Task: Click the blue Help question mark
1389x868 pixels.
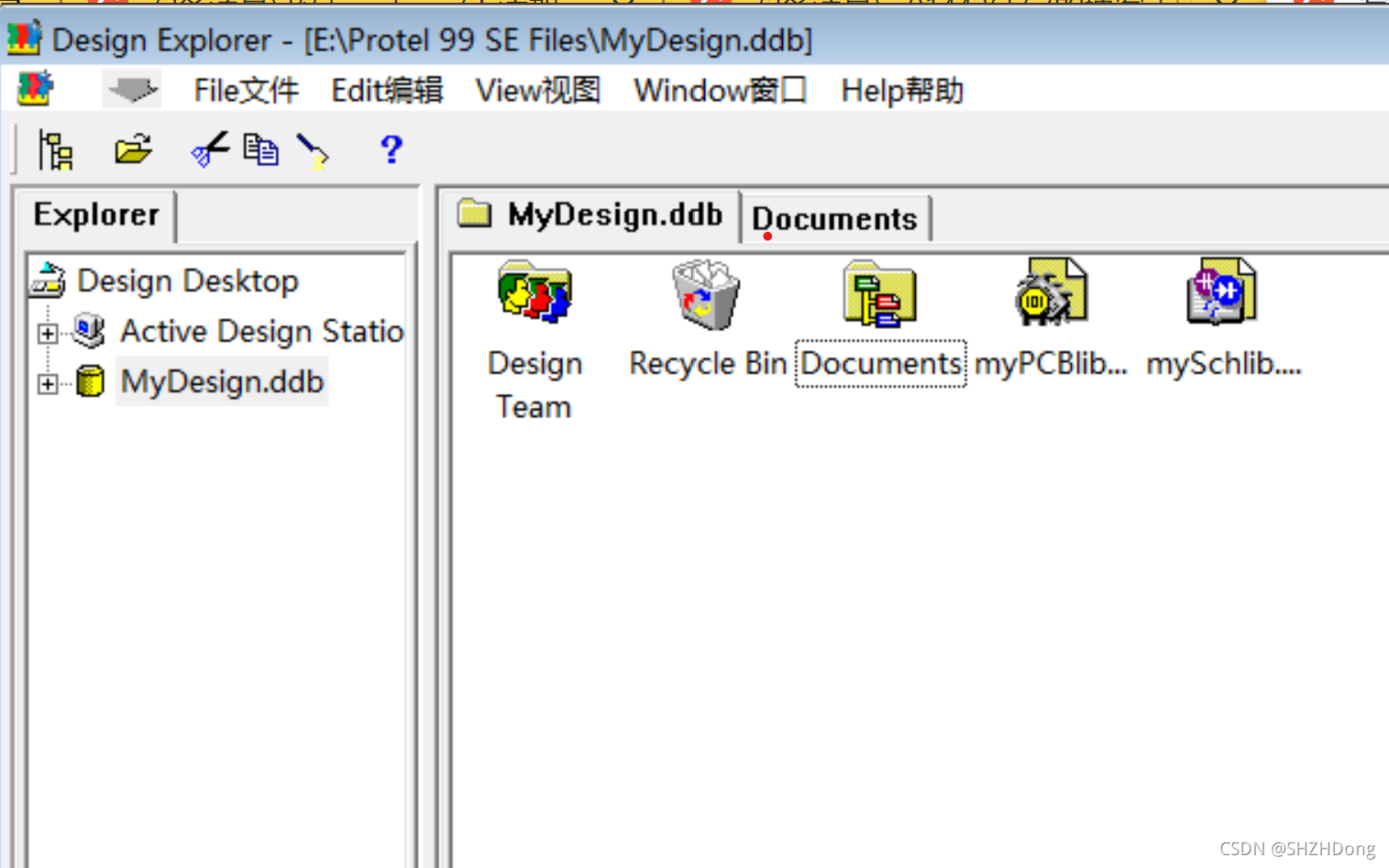Action: (391, 149)
